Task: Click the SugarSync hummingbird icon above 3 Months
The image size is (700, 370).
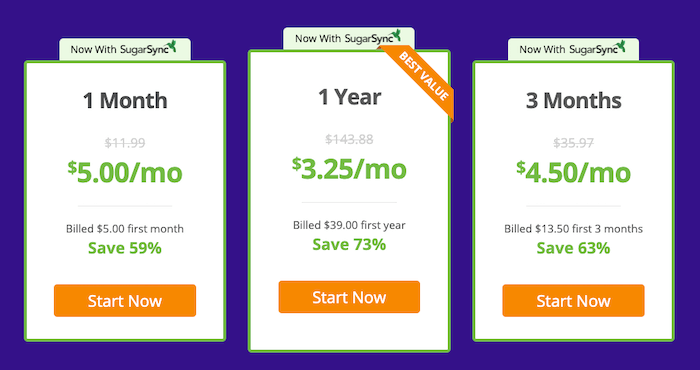Action: click(620, 46)
